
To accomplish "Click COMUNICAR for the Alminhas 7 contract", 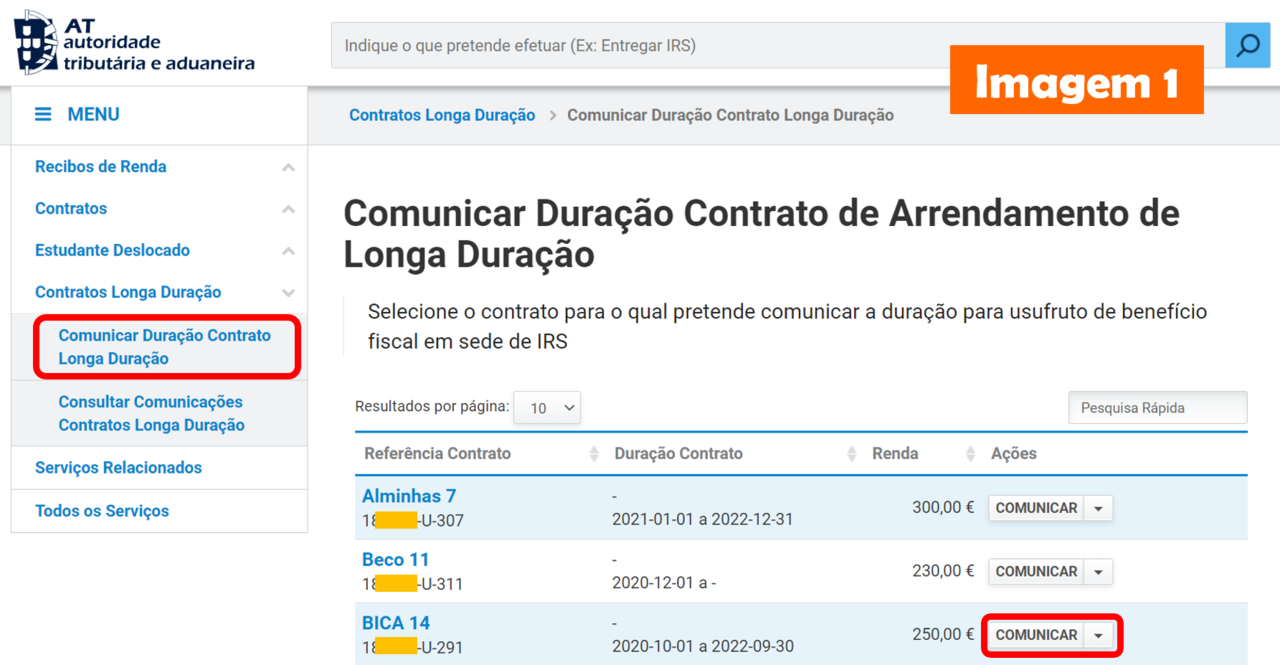I will 1033,508.
